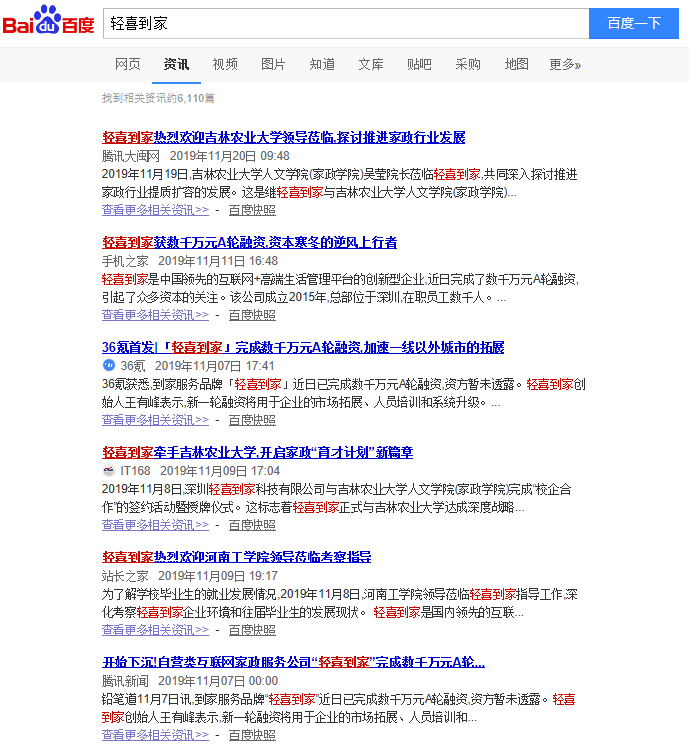
Task: Select the 资讯 tab
Action: pos(176,64)
